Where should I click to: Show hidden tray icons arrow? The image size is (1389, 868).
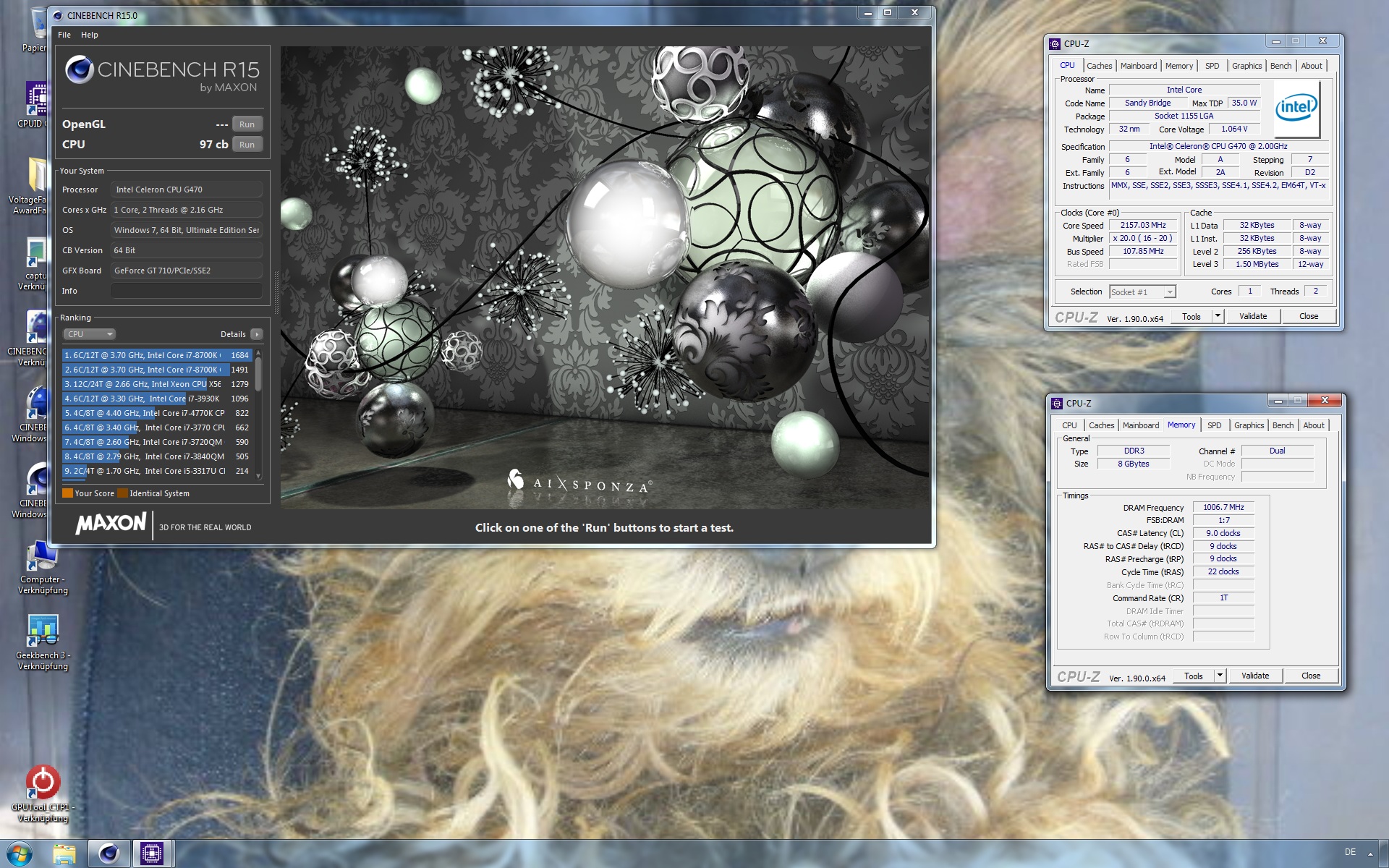pyautogui.click(x=1370, y=853)
